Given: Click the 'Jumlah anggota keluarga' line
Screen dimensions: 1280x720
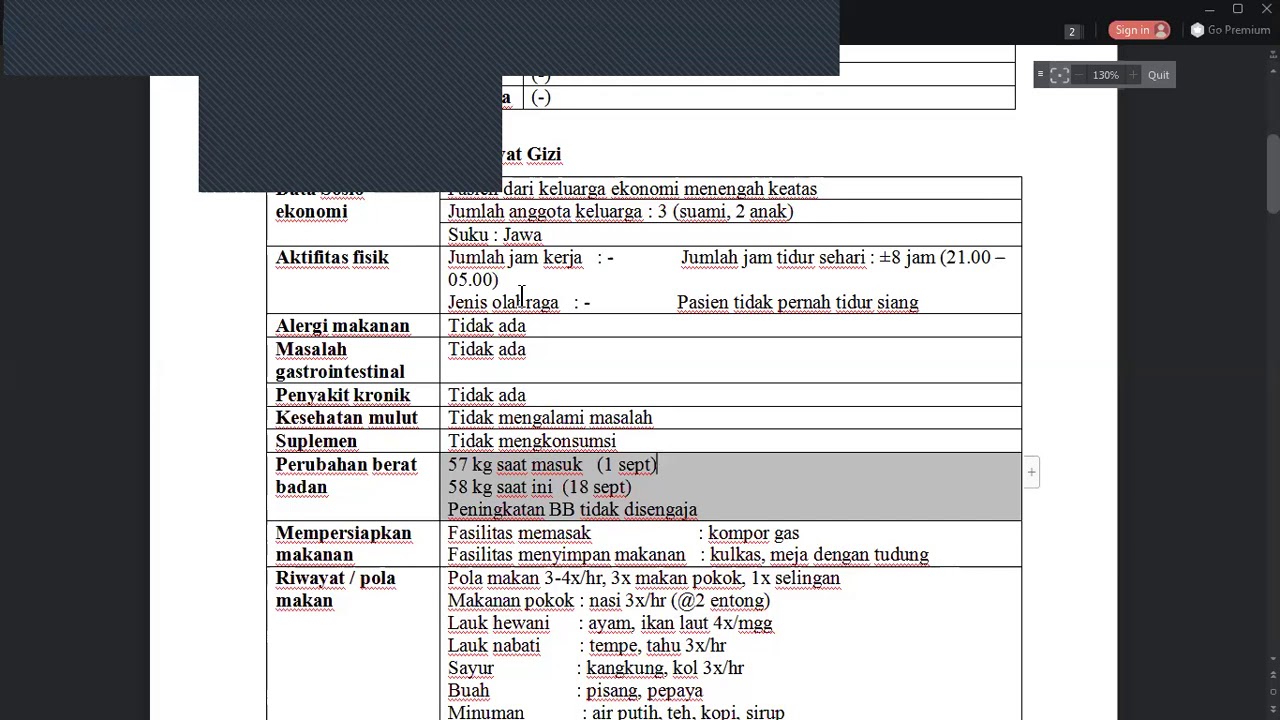Looking at the screenshot, I should 620,212.
